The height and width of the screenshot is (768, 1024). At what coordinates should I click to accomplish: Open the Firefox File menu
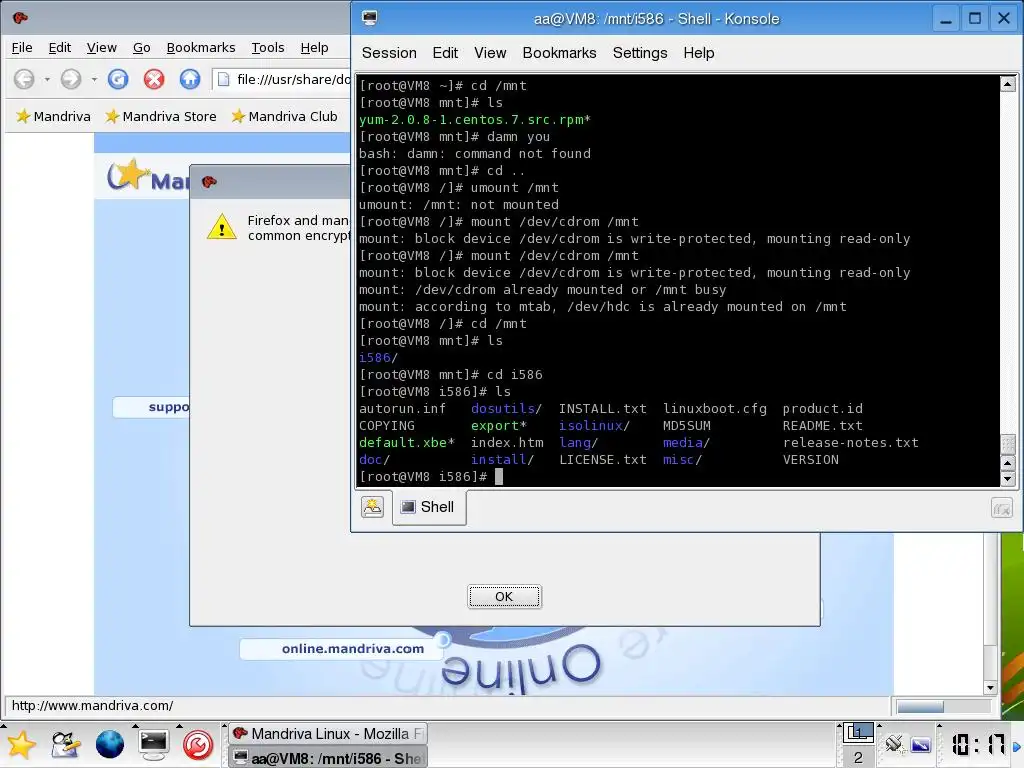coord(22,48)
